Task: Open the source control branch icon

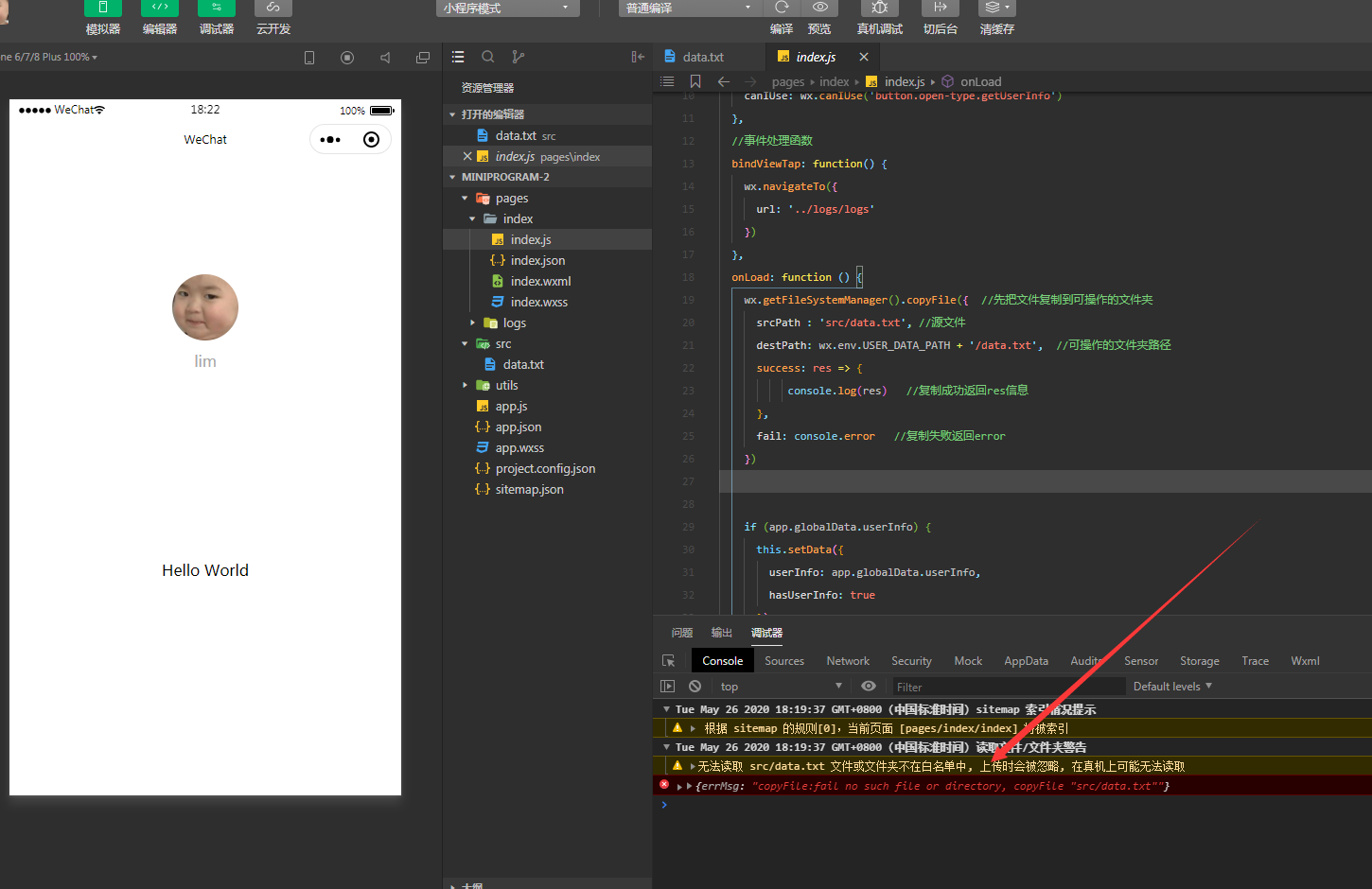Action: click(x=518, y=57)
